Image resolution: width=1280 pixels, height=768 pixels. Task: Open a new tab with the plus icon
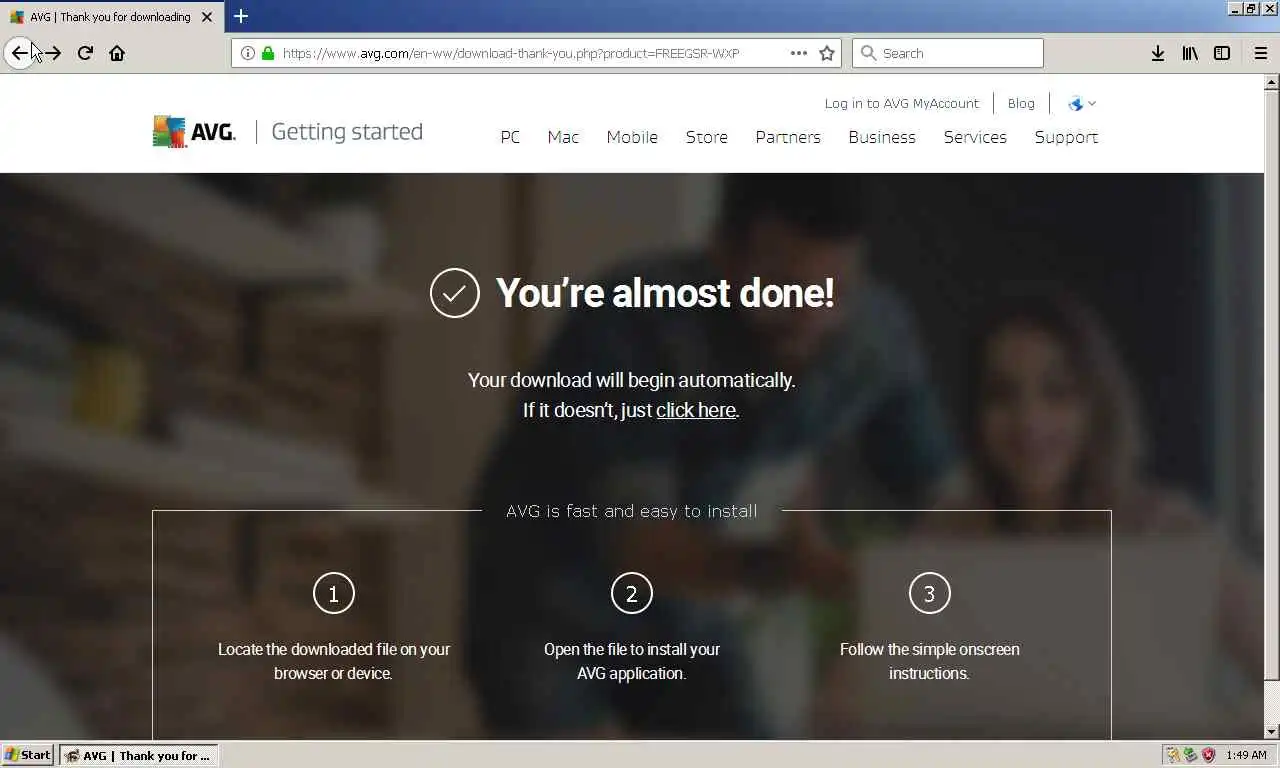tap(241, 16)
